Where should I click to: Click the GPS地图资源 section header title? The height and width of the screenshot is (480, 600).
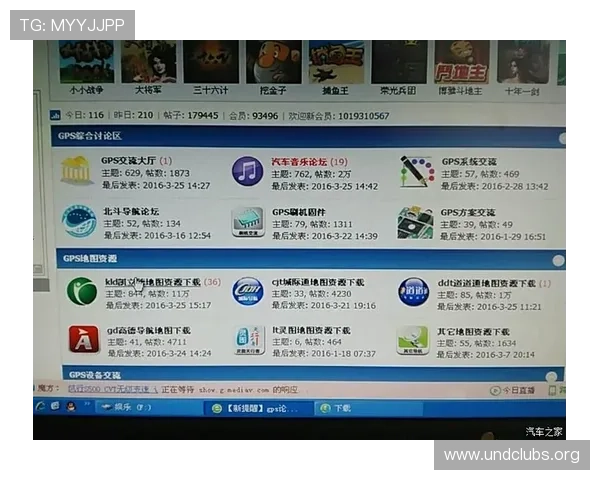(x=90, y=259)
